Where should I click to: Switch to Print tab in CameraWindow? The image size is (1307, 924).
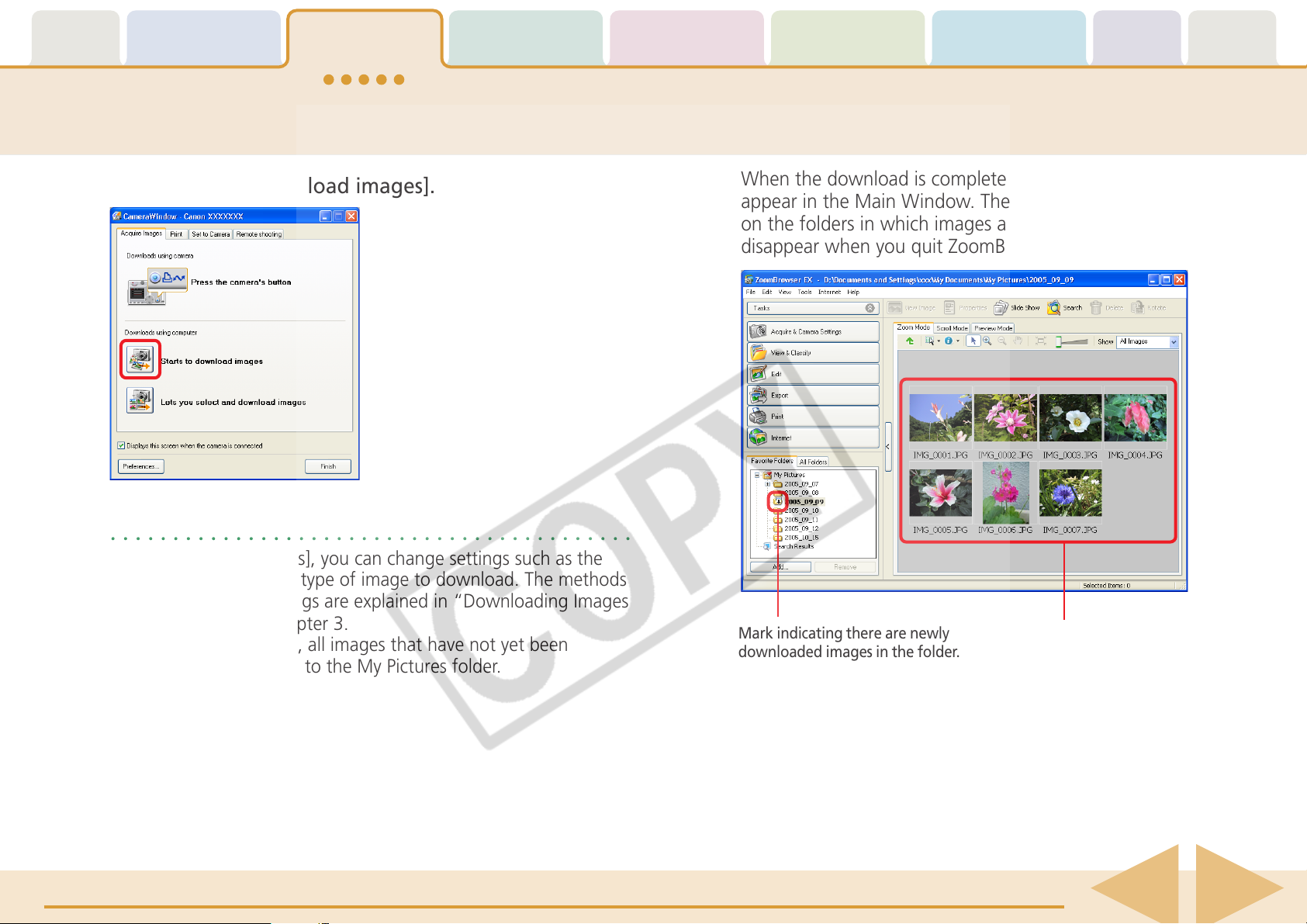(176, 234)
